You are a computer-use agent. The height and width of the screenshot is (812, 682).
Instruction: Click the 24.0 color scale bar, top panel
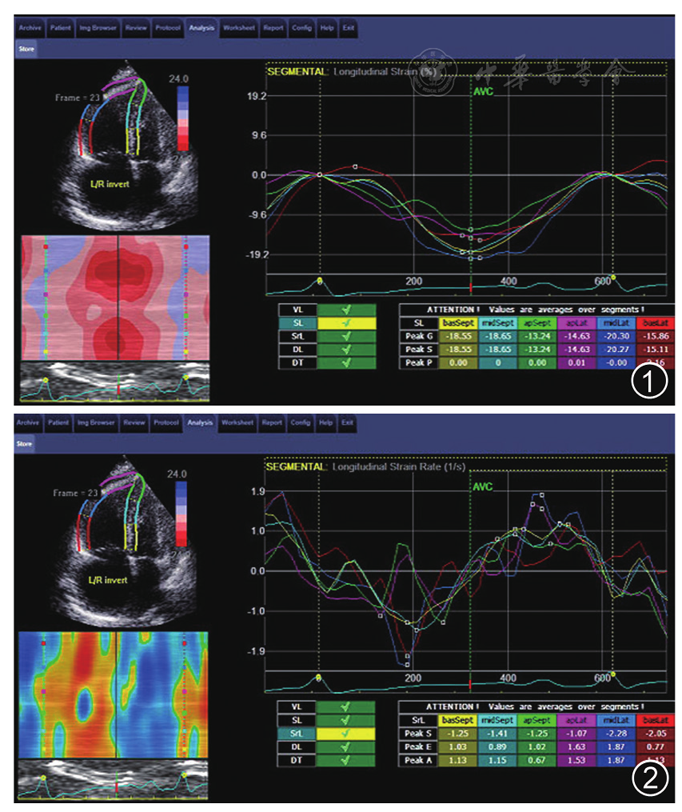coord(183,120)
